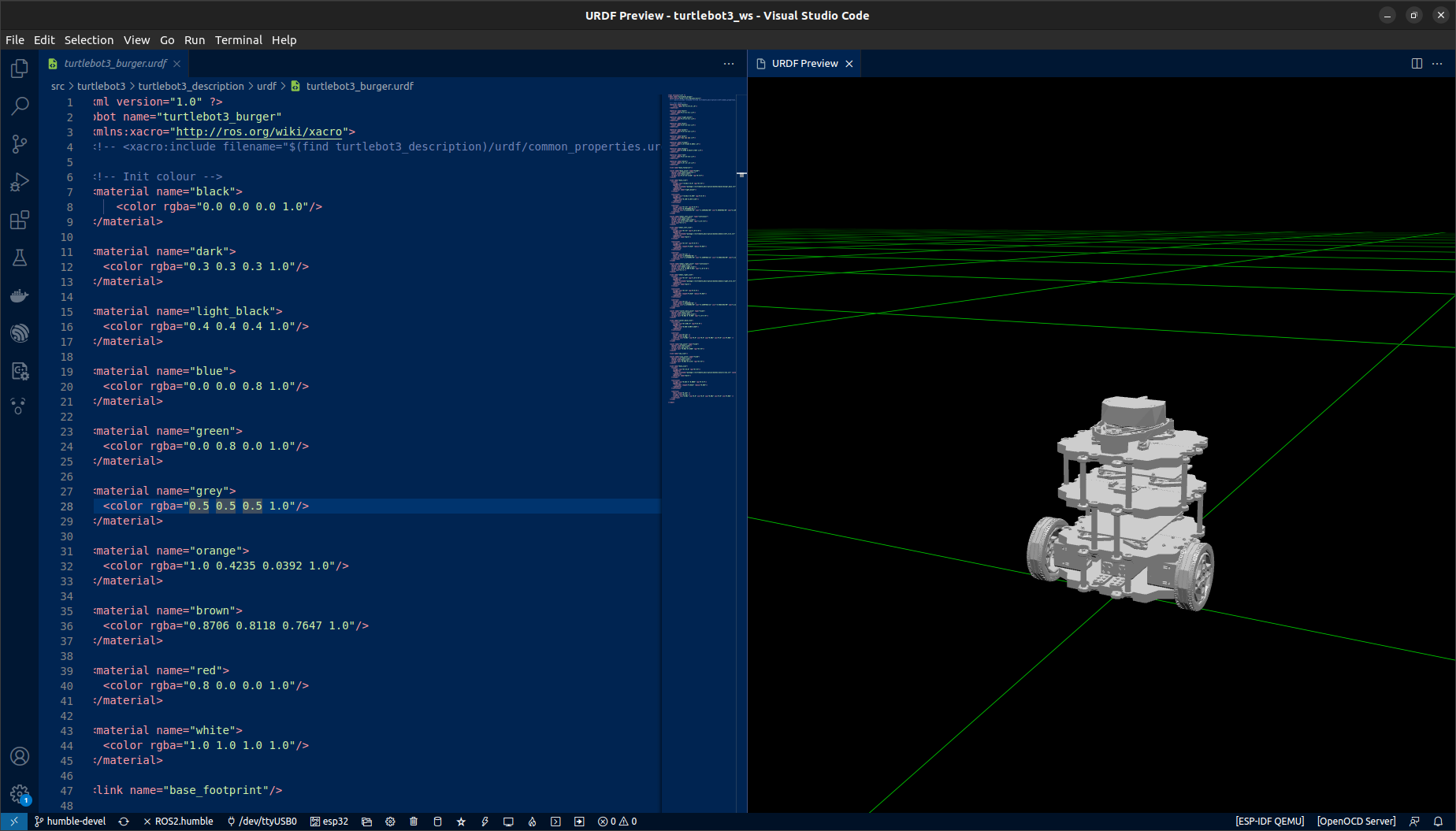Click the build, flash and monitor flame icon
Viewport: 1456px width, 831px height.
coord(532,822)
